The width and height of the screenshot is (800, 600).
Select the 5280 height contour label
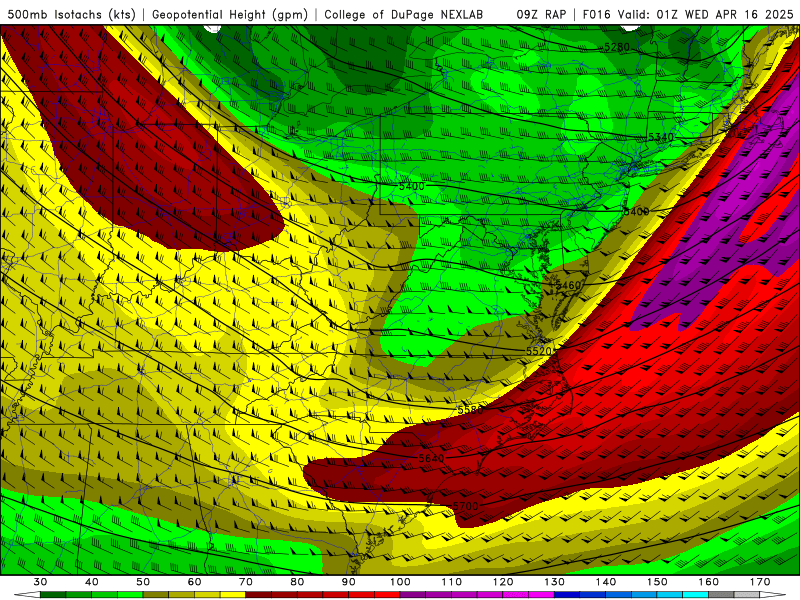click(616, 47)
